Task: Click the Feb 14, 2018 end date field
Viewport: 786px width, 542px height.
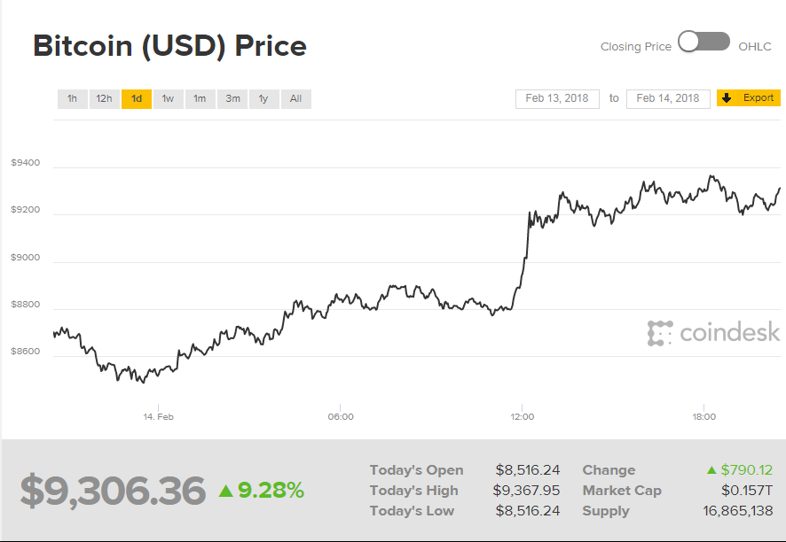Action: (x=668, y=98)
